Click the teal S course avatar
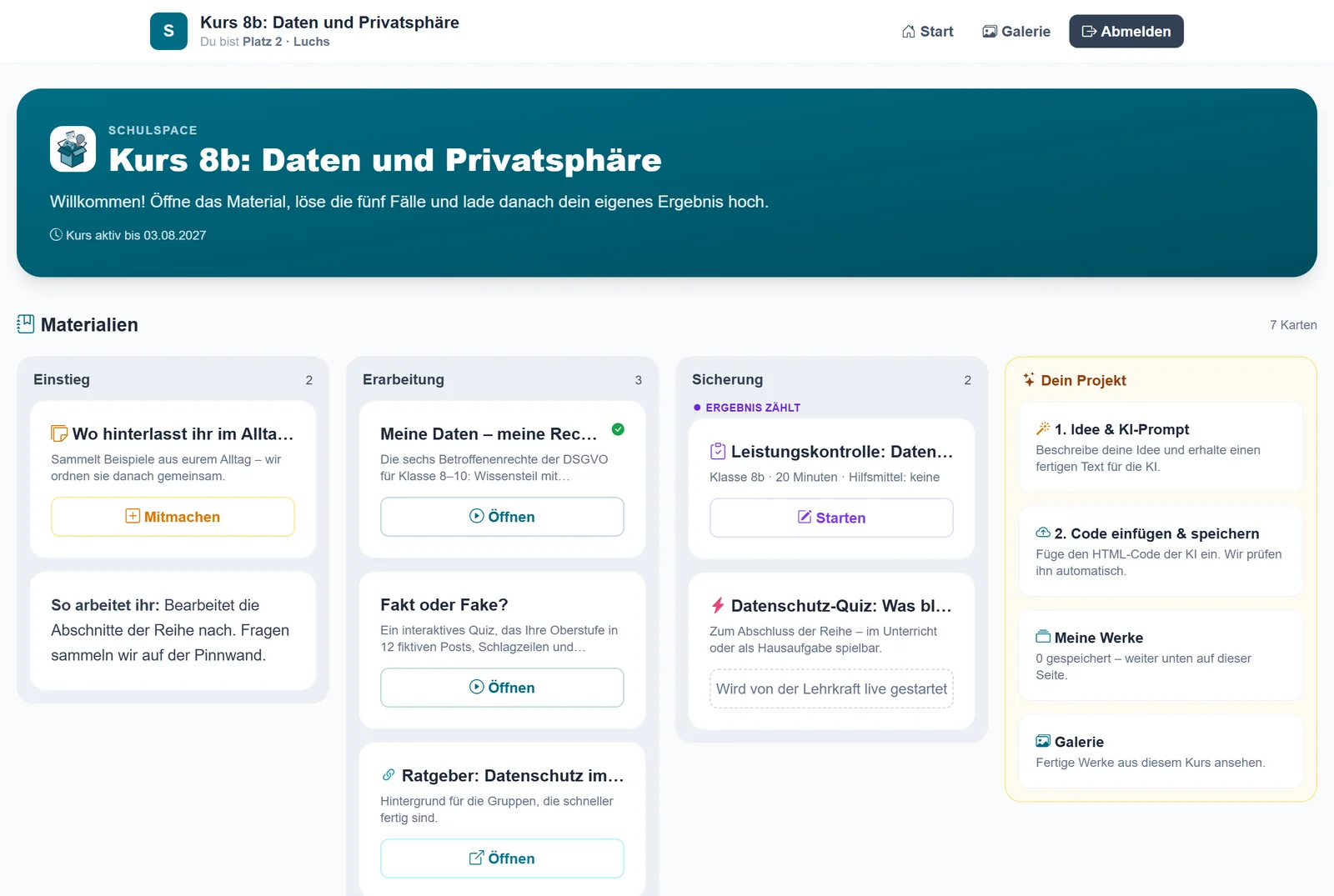Image resolution: width=1334 pixels, height=896 pixels. [168, 31]
